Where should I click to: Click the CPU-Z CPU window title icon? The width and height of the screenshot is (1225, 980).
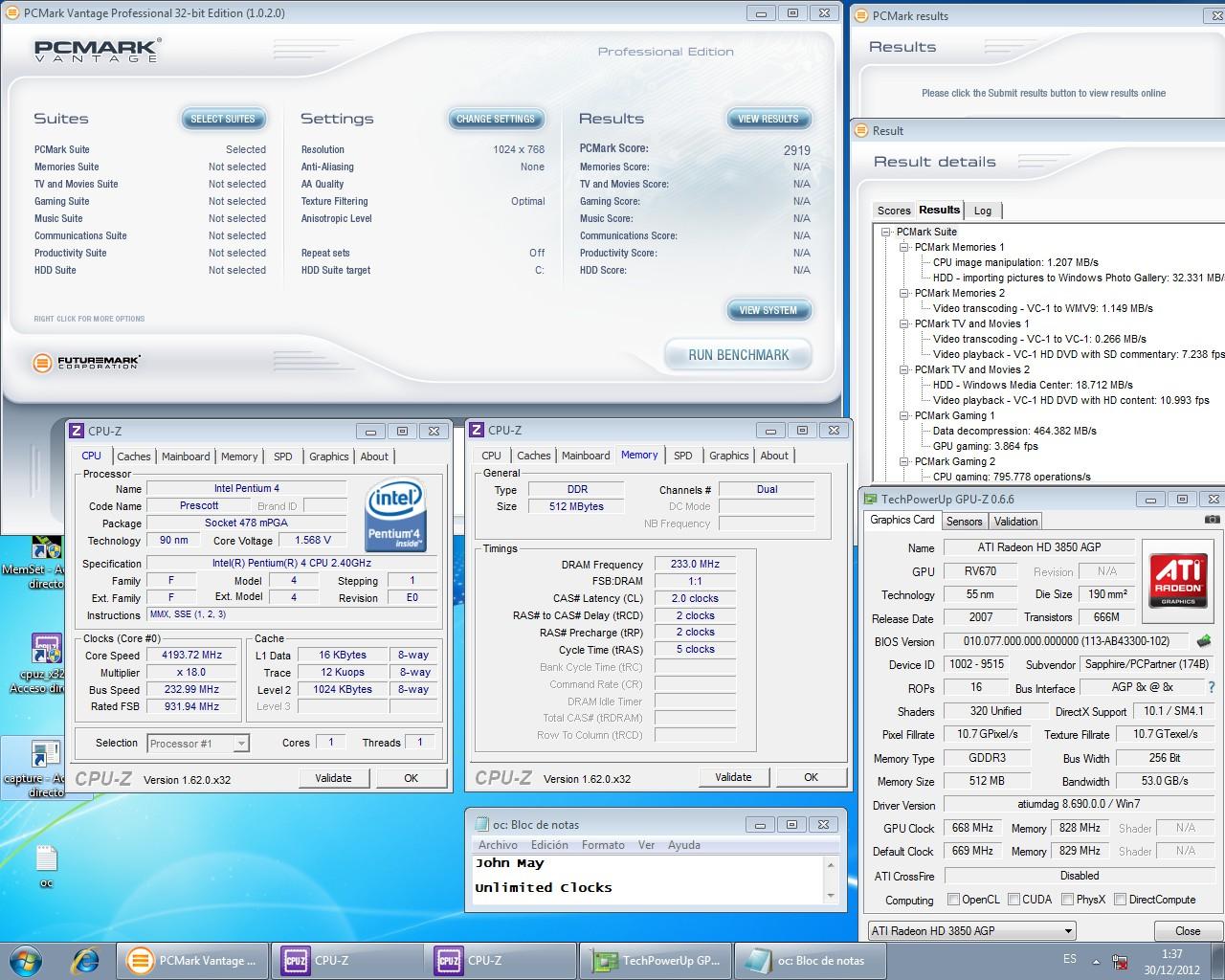coord(77,432)
